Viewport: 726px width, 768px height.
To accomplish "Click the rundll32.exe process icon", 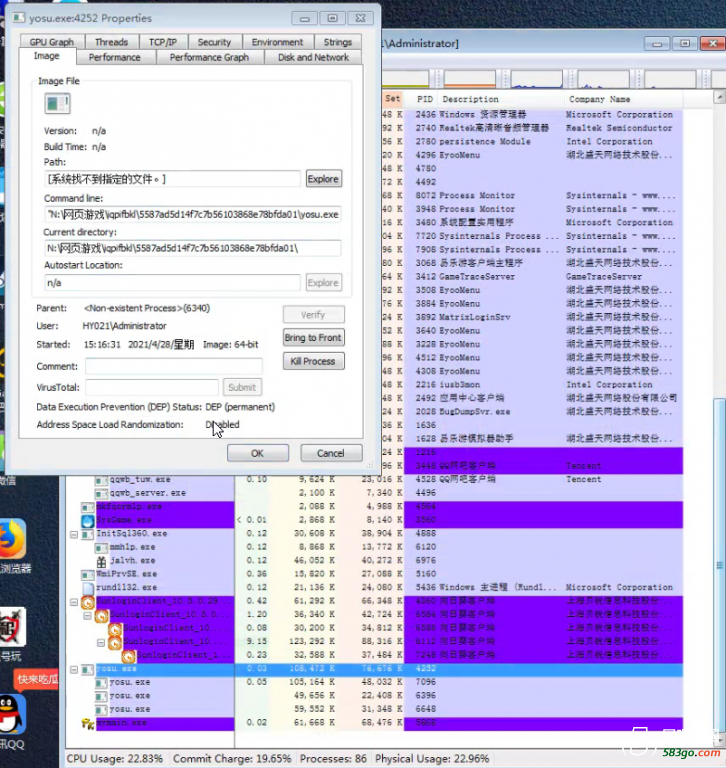I will pyautogui.click(x=88, y=588).
